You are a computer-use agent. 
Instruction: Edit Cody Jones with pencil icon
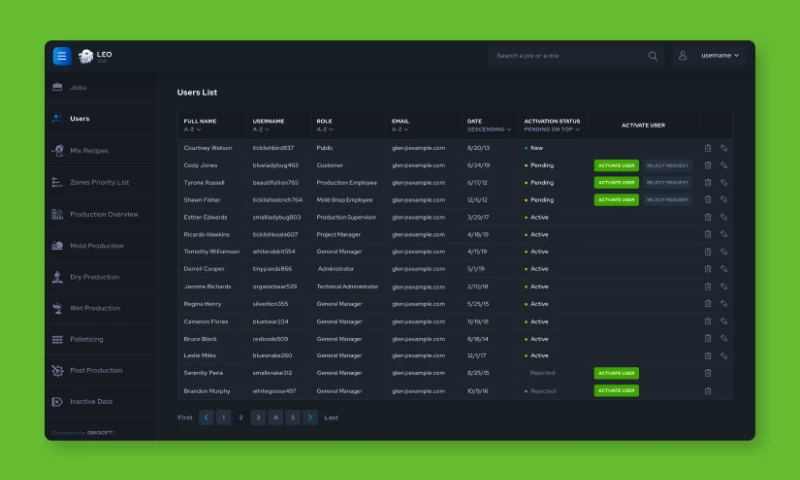click(x=723, y=165)
